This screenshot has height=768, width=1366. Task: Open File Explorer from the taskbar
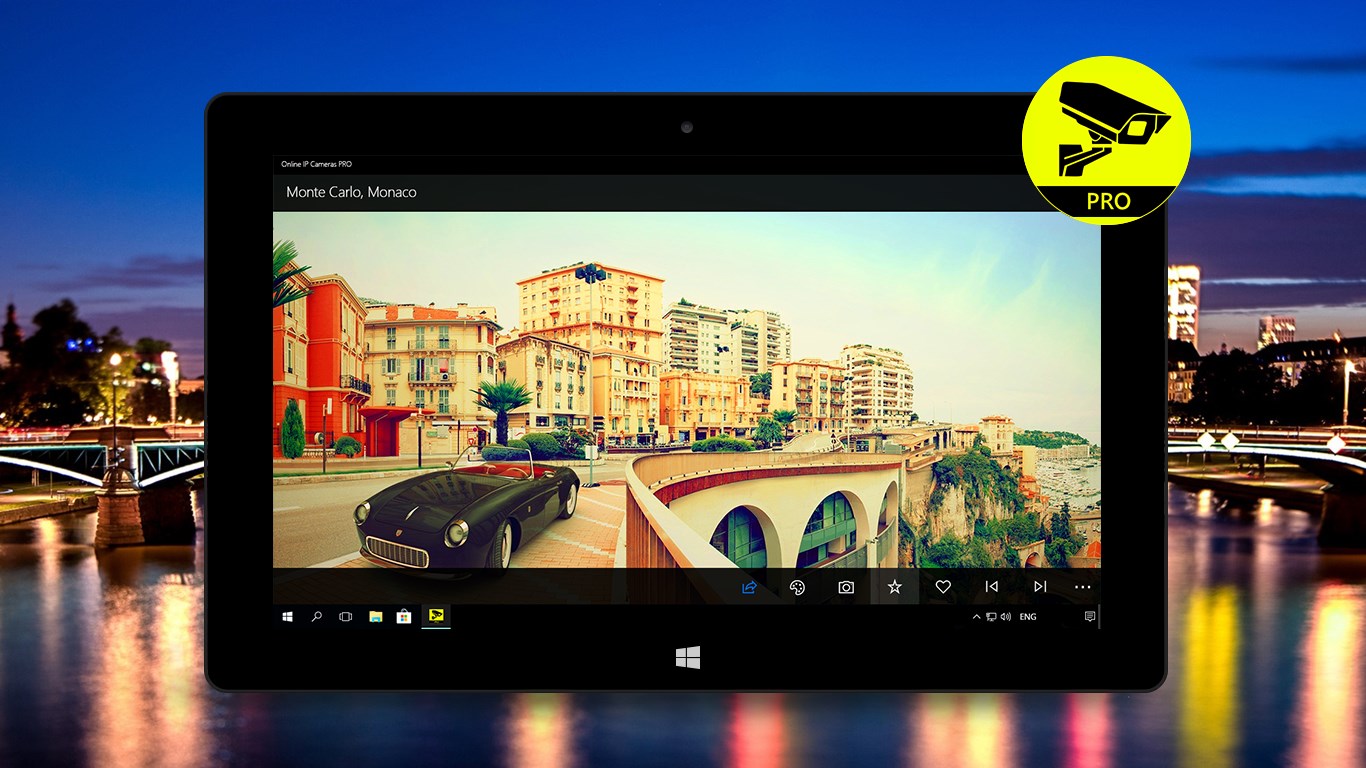(x=373, y=616)
